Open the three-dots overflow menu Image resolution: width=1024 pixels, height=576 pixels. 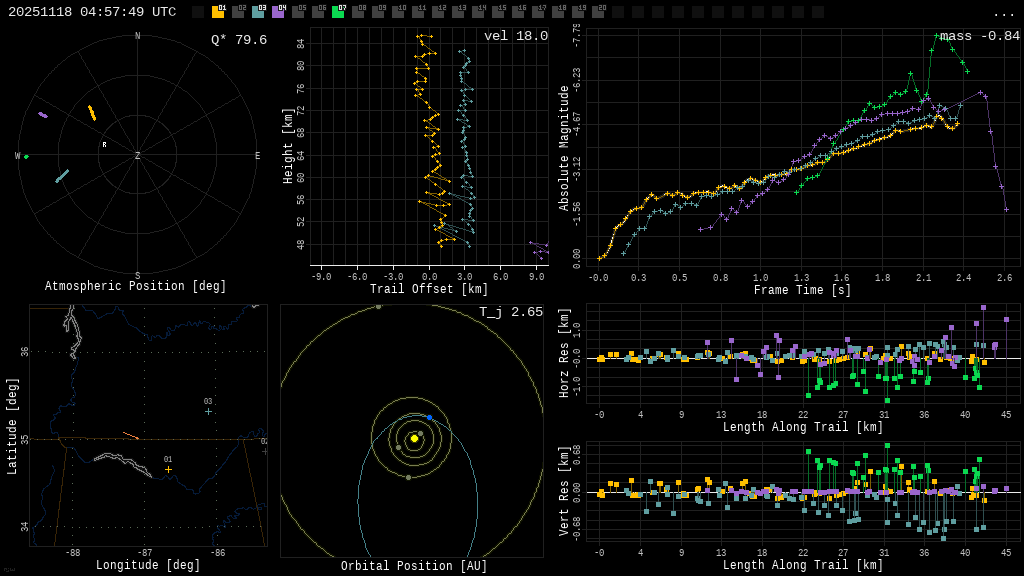point(1003,13)
